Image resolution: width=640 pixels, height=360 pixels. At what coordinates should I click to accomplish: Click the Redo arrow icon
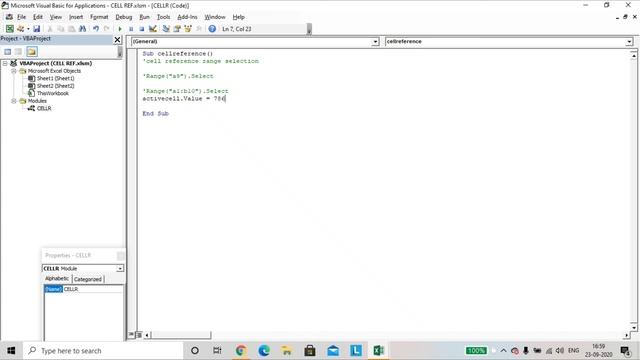point(107,29)
